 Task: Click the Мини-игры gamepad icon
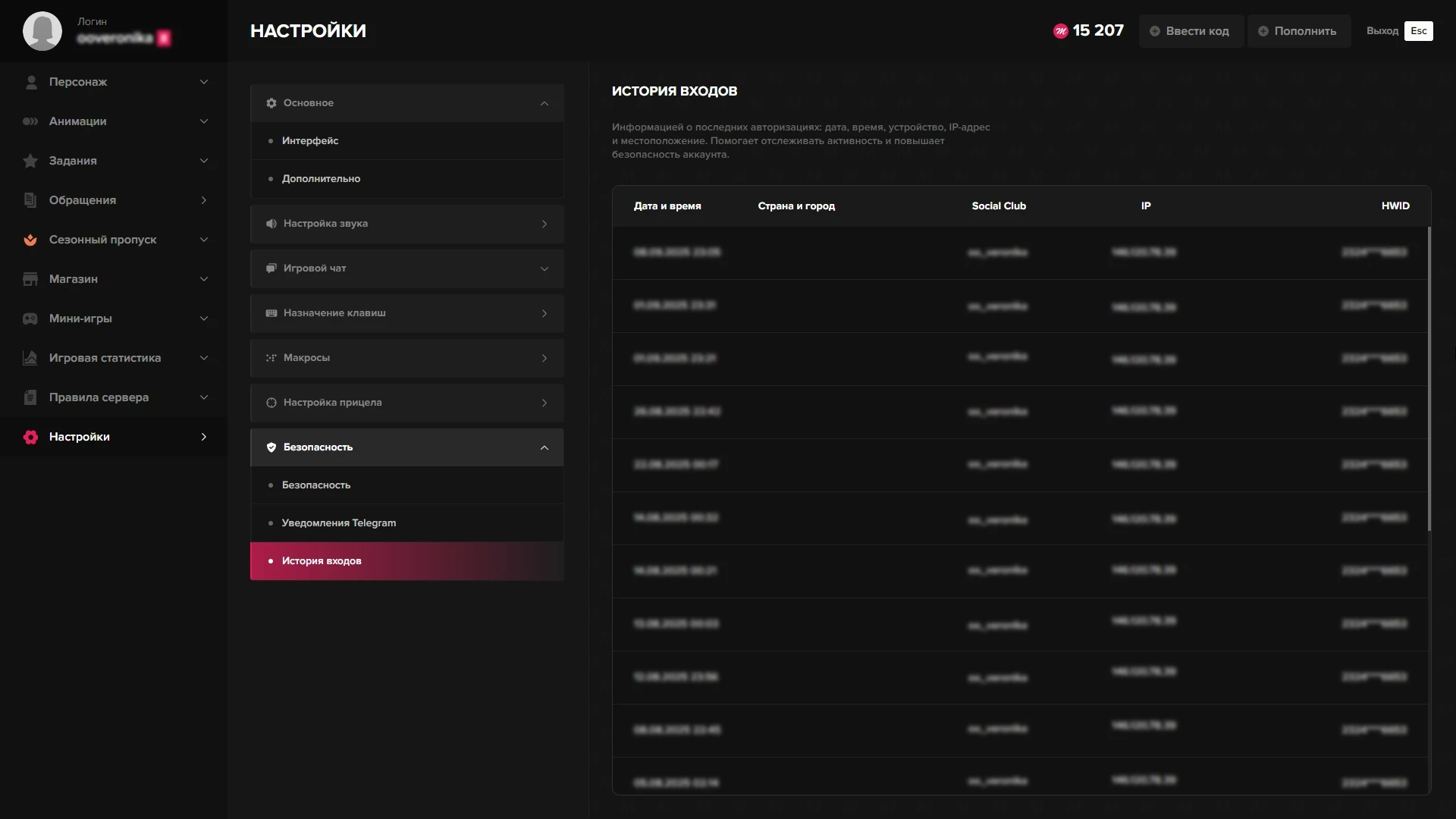pyautogui.click(x=30, y=318)
